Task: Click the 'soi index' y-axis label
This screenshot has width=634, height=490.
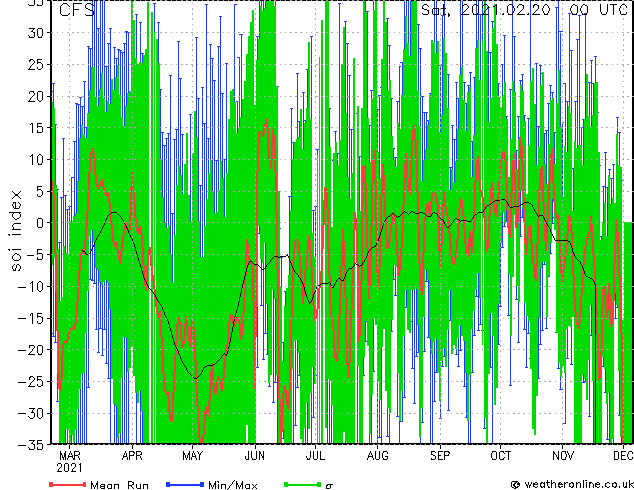Action: click(16, 230)
